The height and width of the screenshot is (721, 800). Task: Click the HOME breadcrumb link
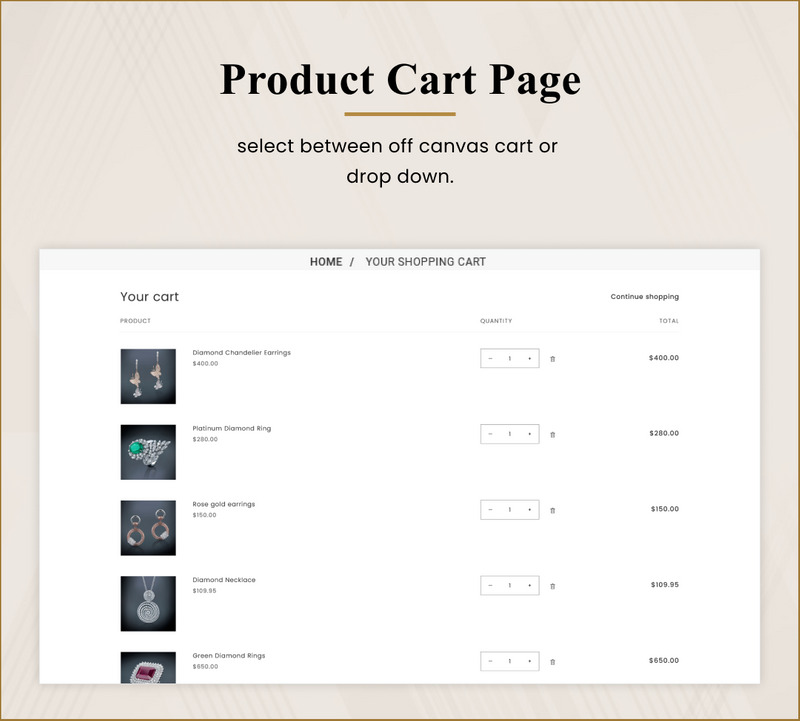327,262
